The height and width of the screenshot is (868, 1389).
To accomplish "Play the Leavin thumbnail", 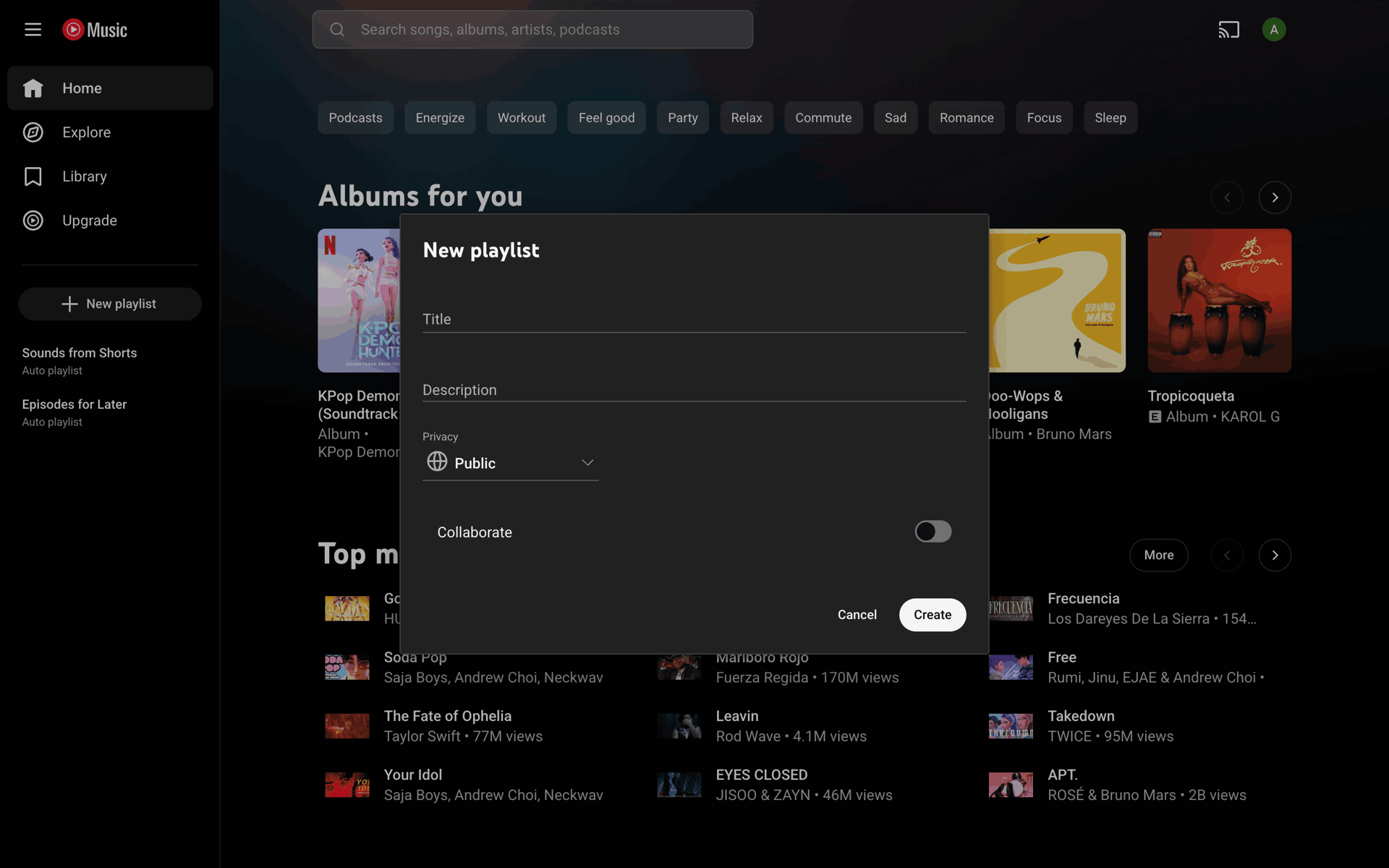I will point(679,726).
